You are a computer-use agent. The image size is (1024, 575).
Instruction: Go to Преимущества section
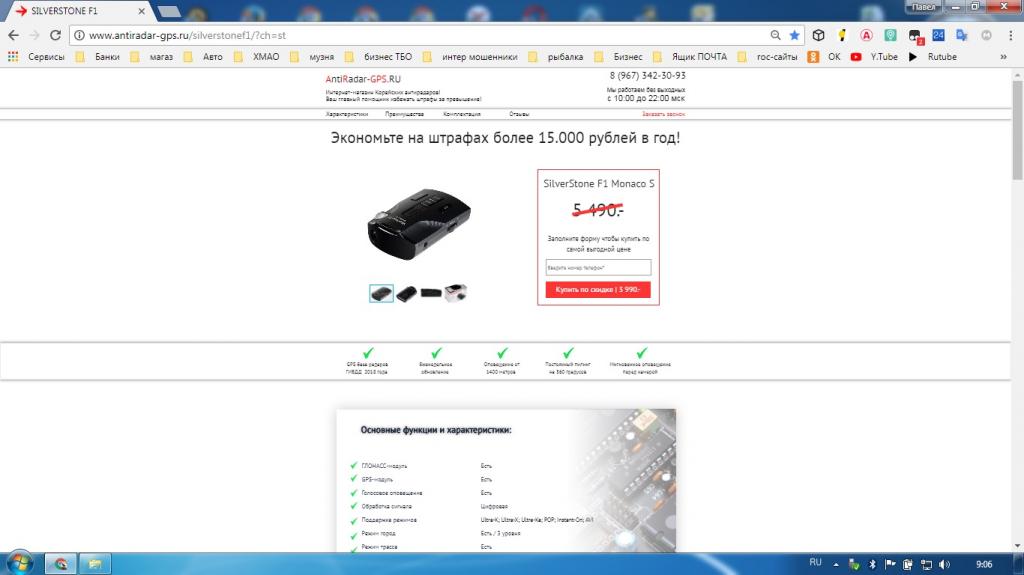[404, 114]
